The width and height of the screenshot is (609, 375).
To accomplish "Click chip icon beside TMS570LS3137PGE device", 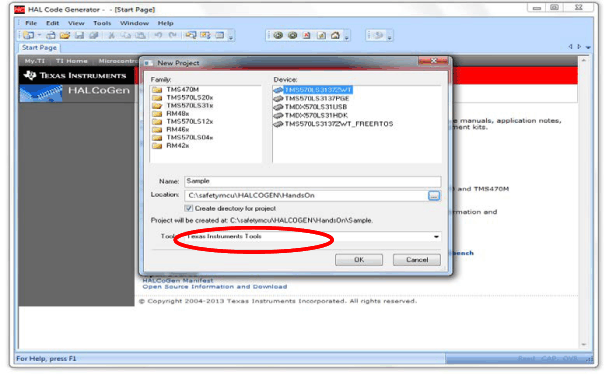I will (x=278, y=99).
